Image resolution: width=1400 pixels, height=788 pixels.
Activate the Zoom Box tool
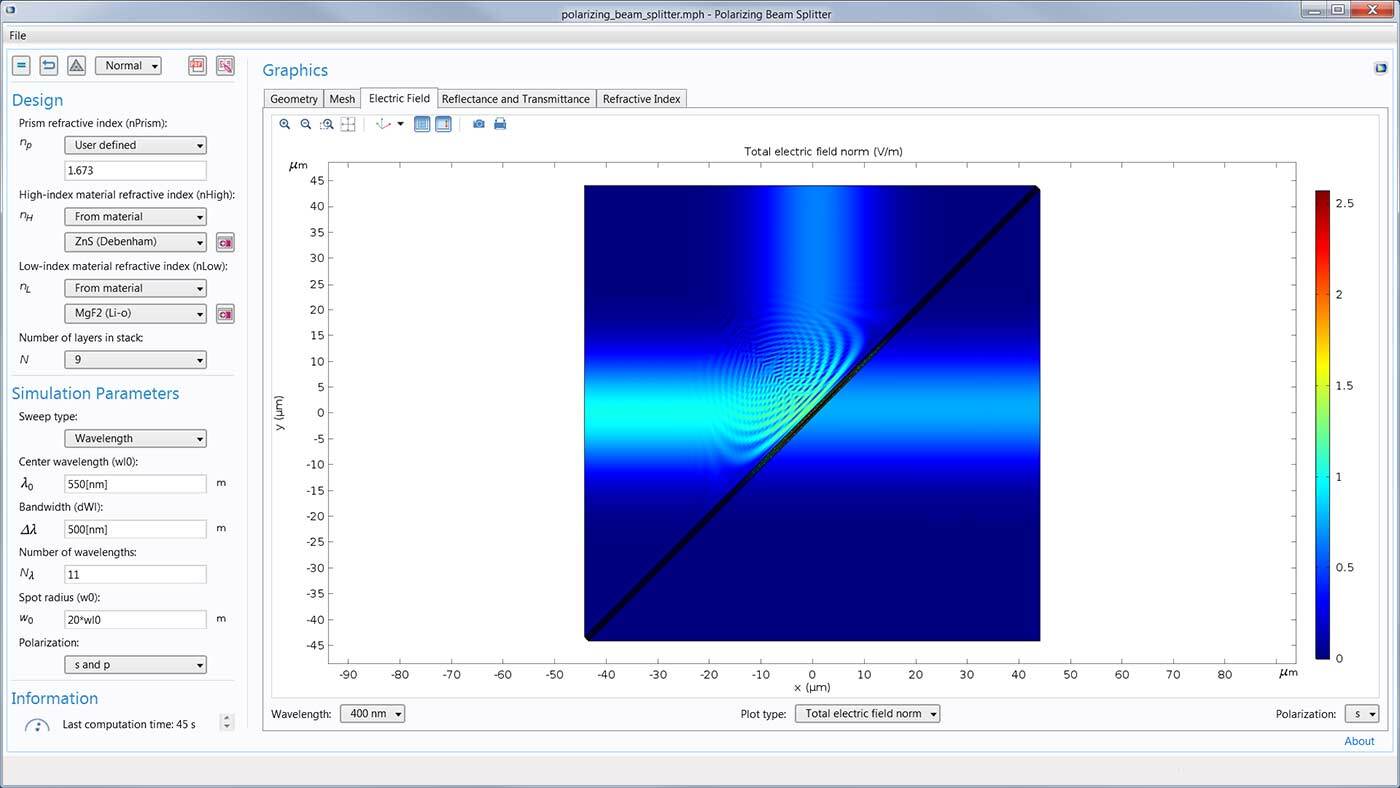pyautogui.click(x=327, y=124)
